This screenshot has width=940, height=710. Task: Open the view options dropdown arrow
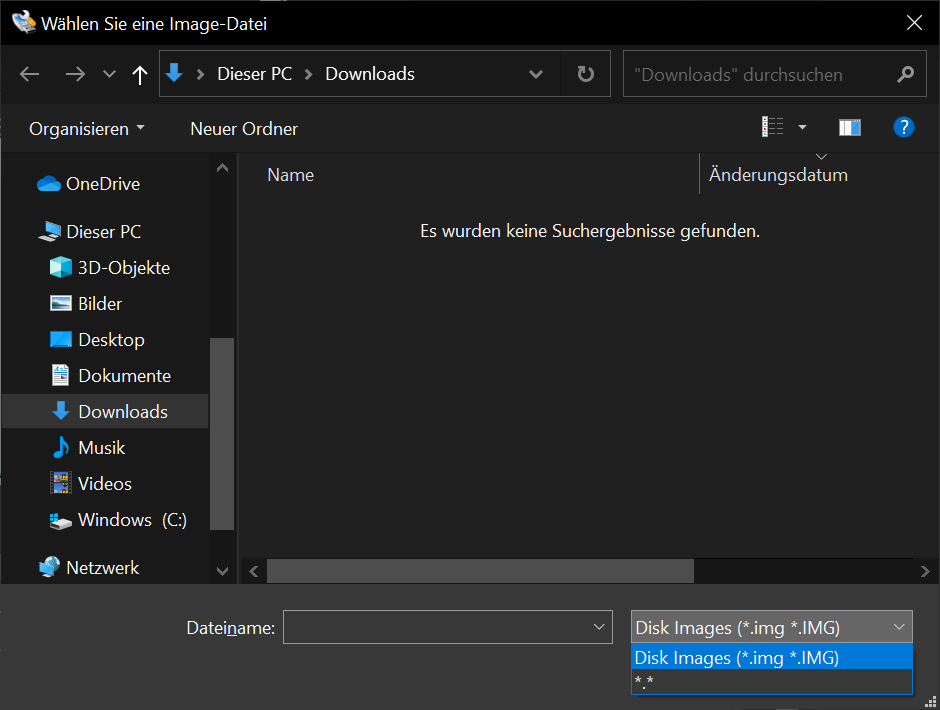[x=802, y=127]
